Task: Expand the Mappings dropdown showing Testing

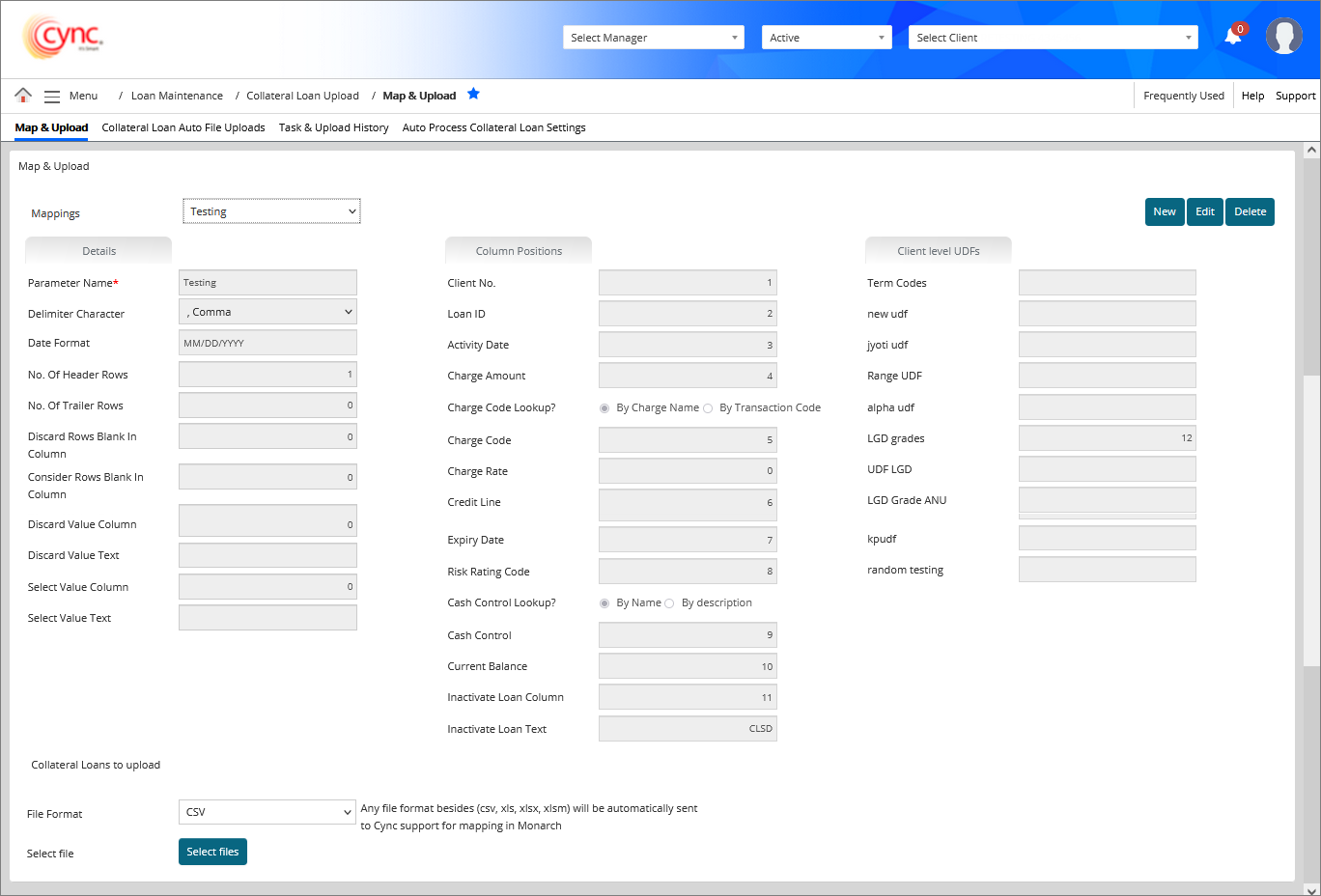Action: (x=271, y=211)
